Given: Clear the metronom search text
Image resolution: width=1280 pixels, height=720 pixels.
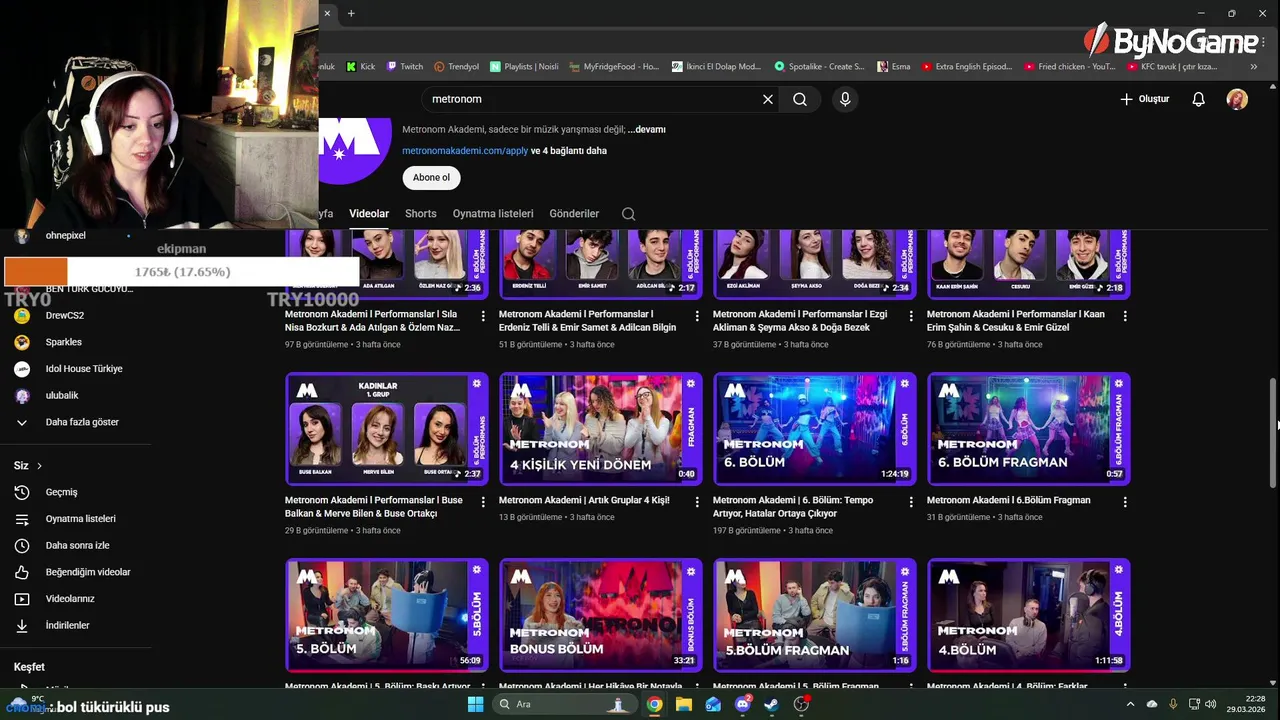Looking at the screenshot, I should (768, 99).
